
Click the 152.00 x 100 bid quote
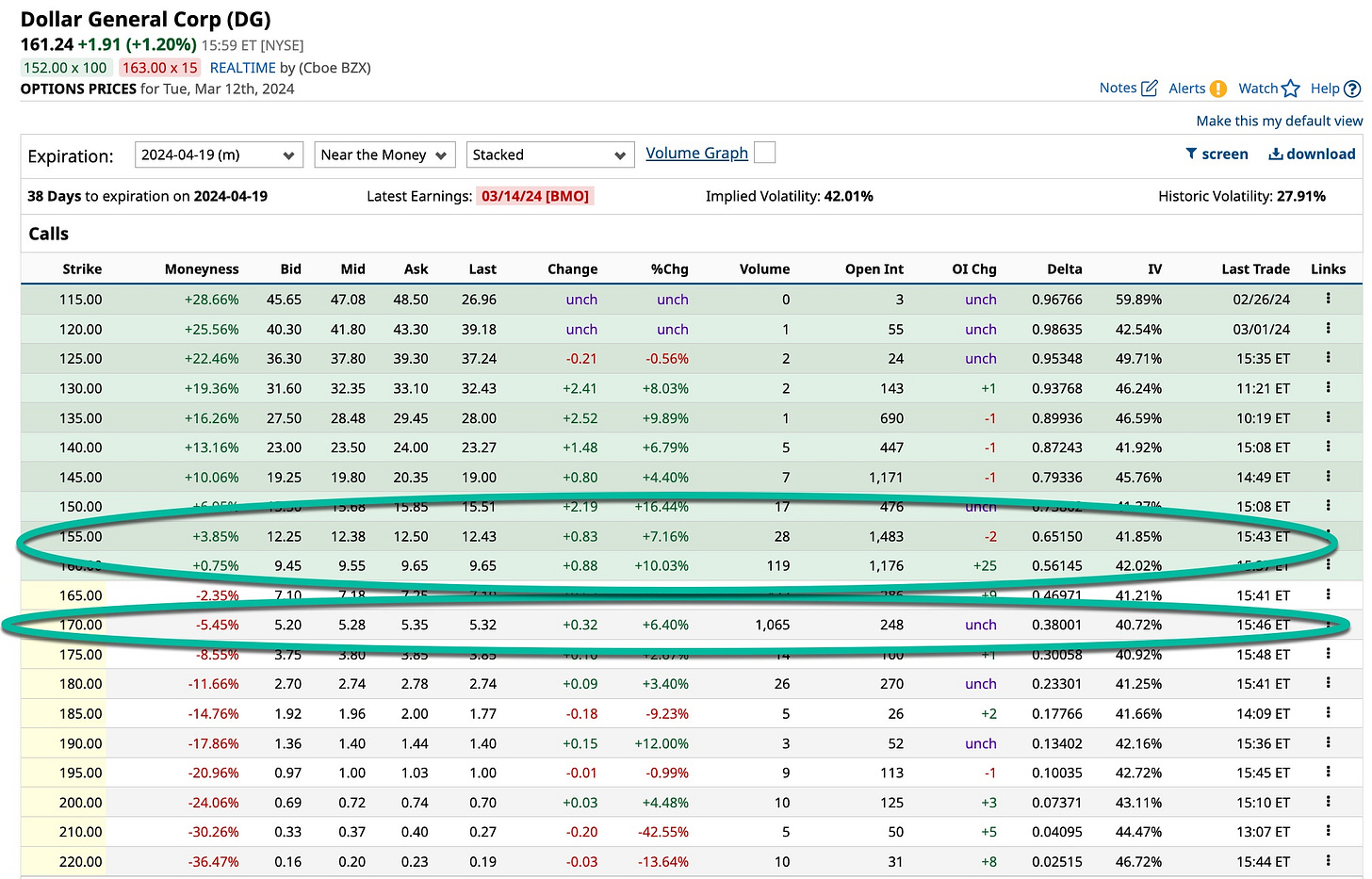[x=66, y=68]
